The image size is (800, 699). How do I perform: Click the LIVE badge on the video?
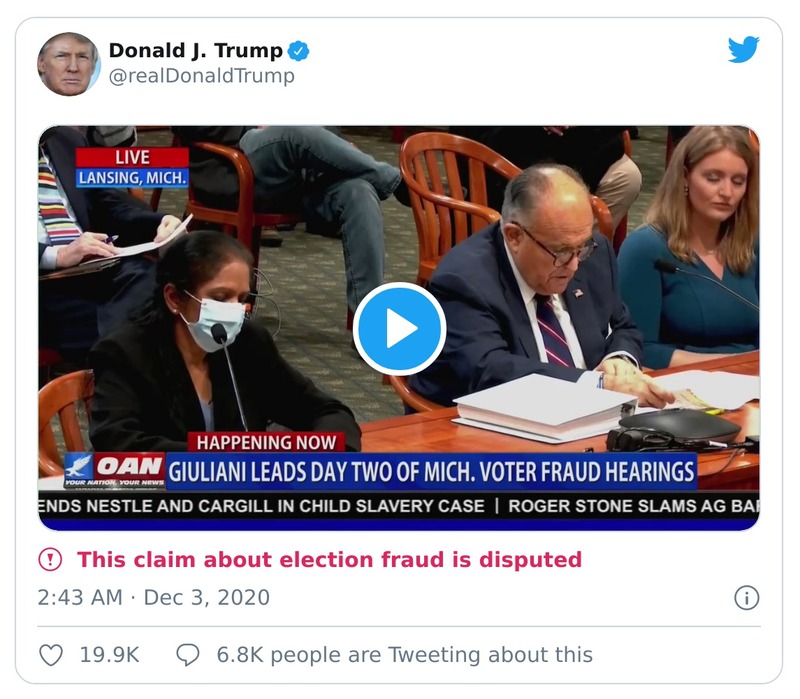pos(133,158)
